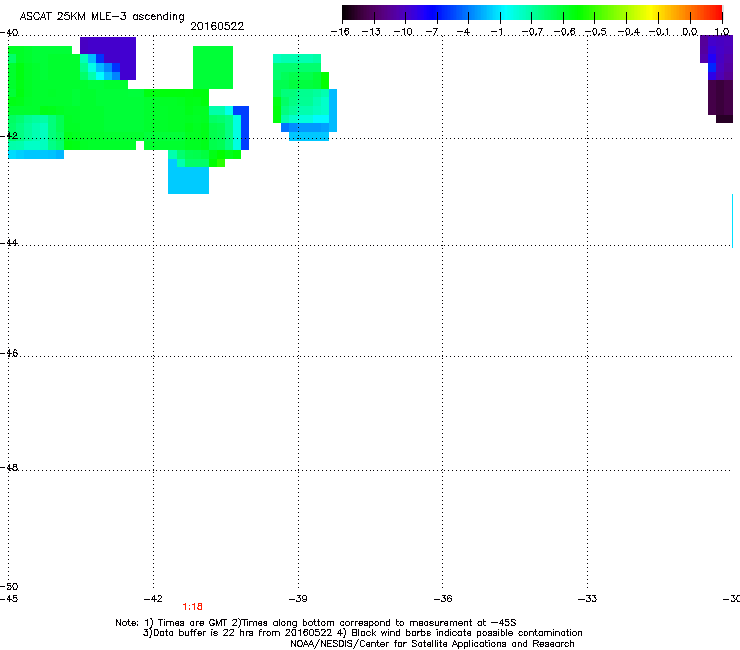Click the "-48" latitude axis label
Viewport: 740px width, 650px height.
(9, 467)
